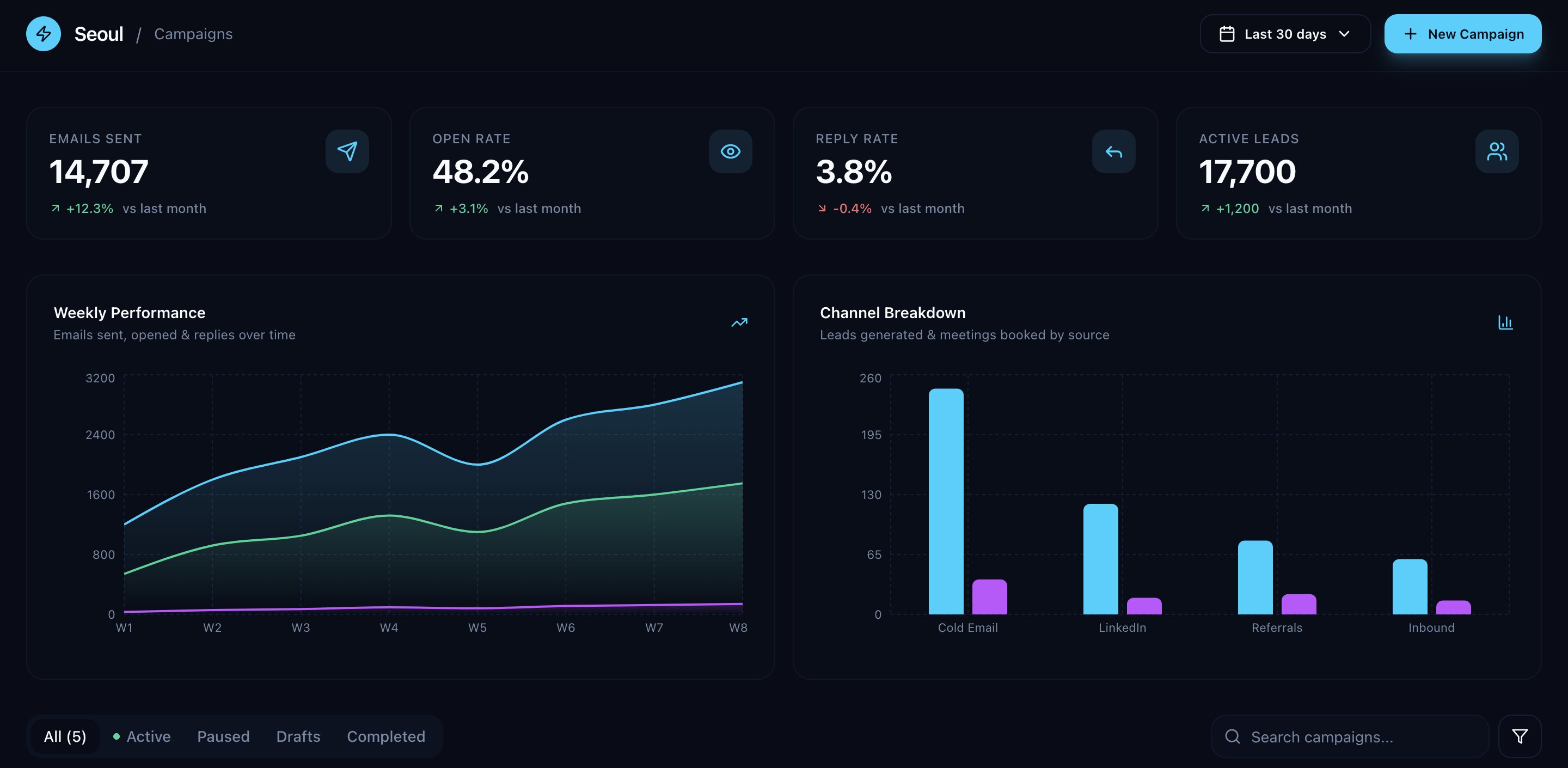This screenshot has height=768, width=1568.
Task: Open the Last 30 days date dropdown
Action: point(1284,33)
